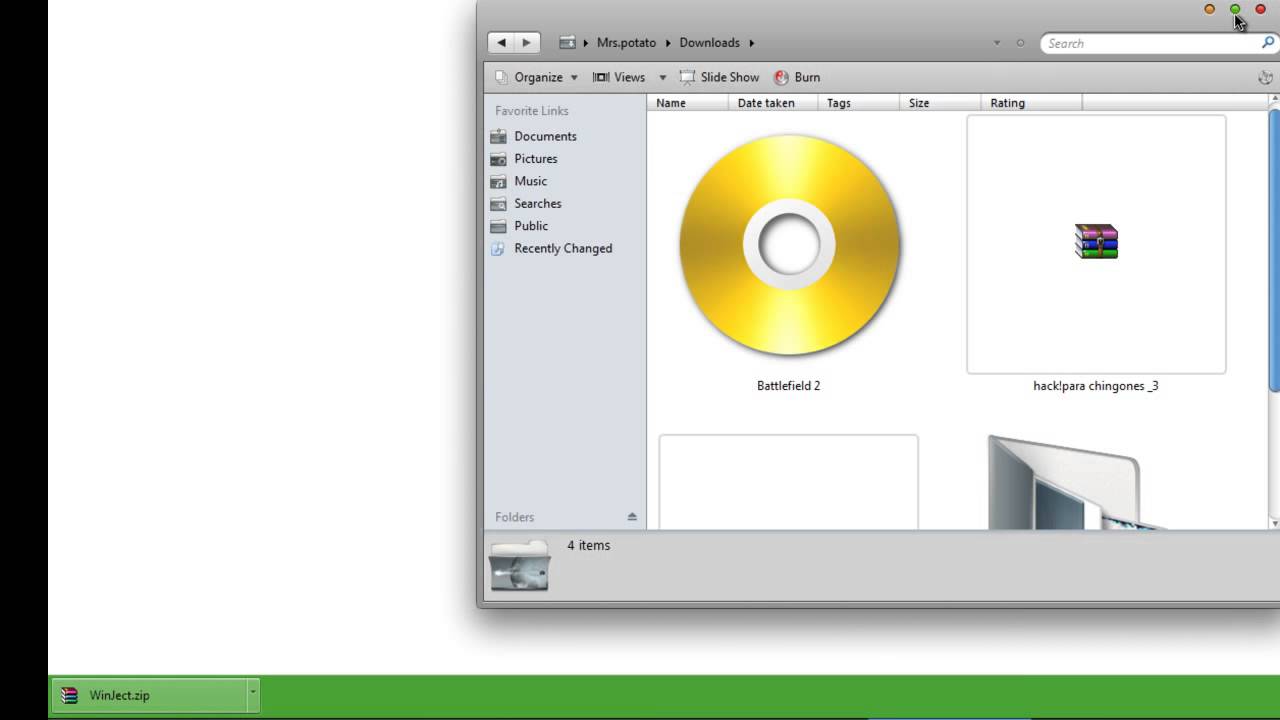Click the Public folder icon in sidebar
The image size is (1280, 720).
click(498, 226)
